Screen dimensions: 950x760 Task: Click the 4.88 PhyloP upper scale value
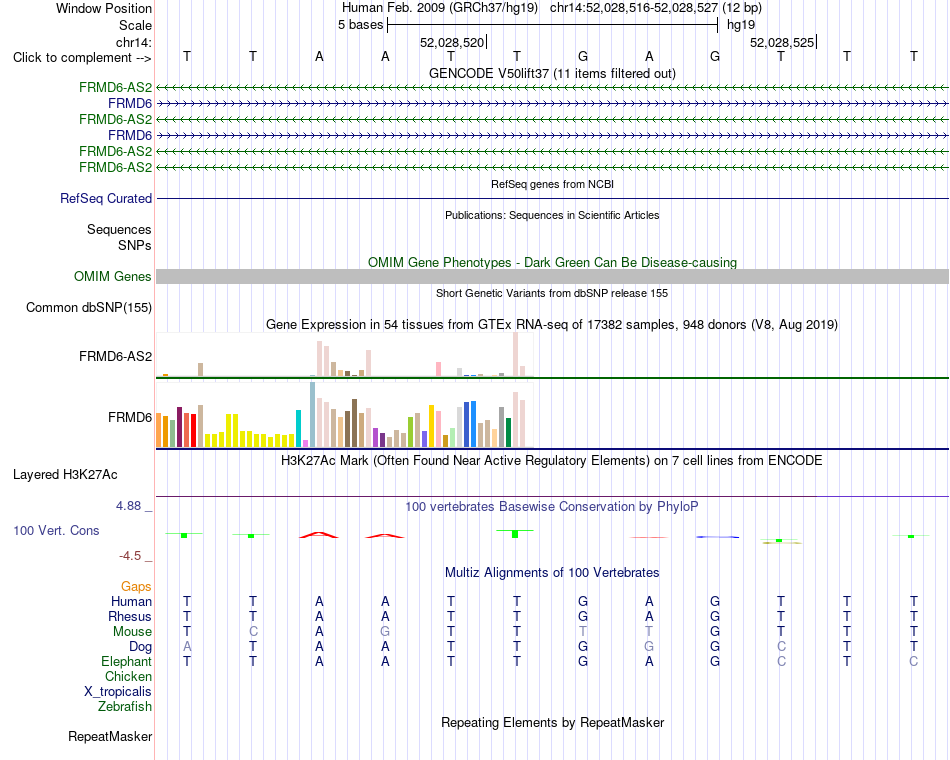click(x=128, y=505)
